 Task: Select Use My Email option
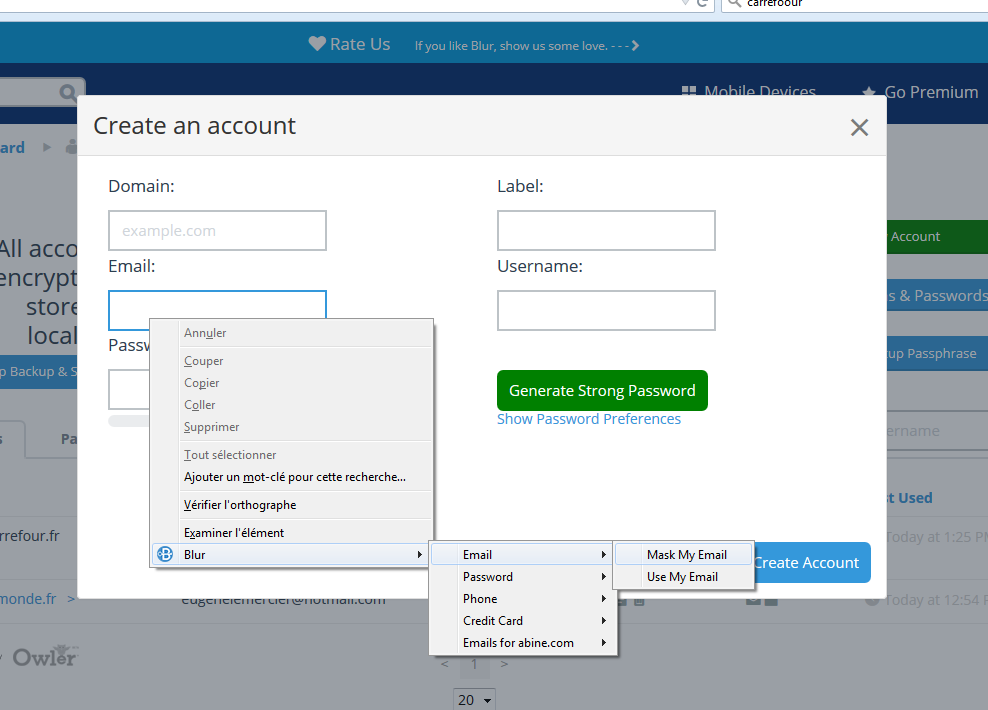click(x=684, y=576)
